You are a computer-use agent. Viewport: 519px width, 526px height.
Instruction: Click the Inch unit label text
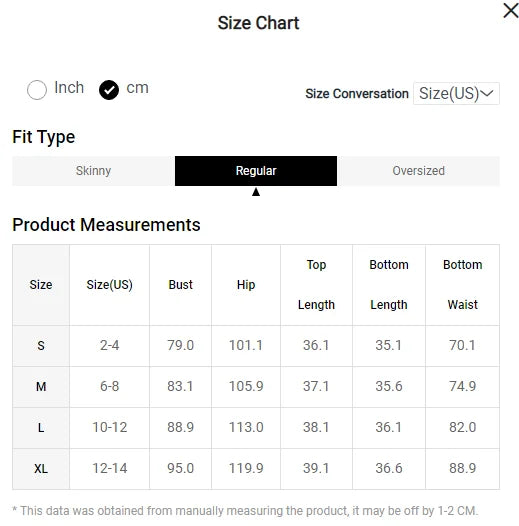click(69, 88)
